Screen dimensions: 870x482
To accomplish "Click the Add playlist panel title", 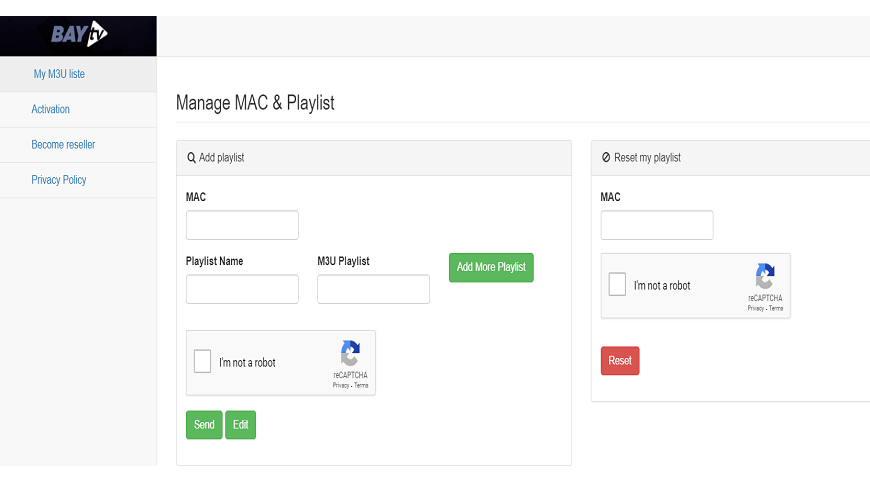I will click(x=221, y=158).
